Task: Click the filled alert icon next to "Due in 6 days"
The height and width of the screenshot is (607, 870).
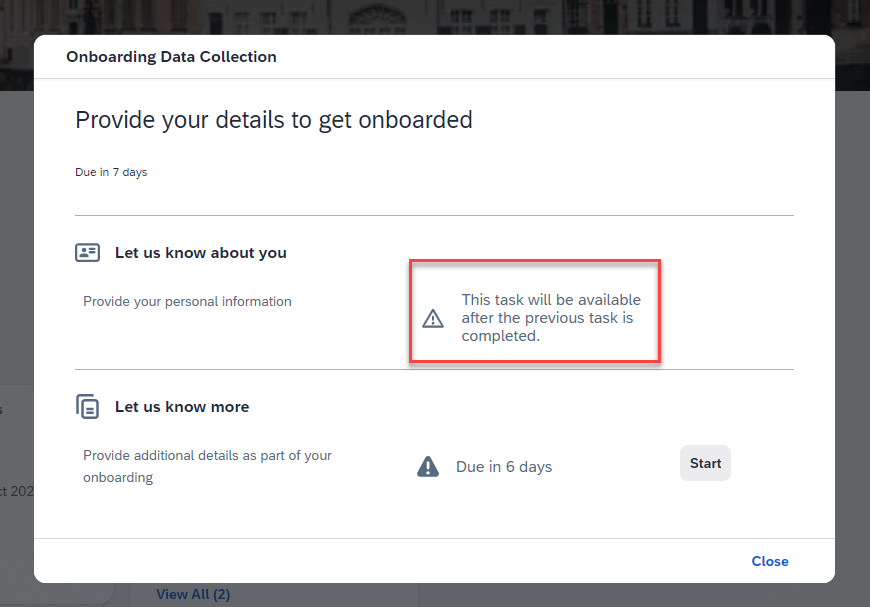Action: coord(428,467)
